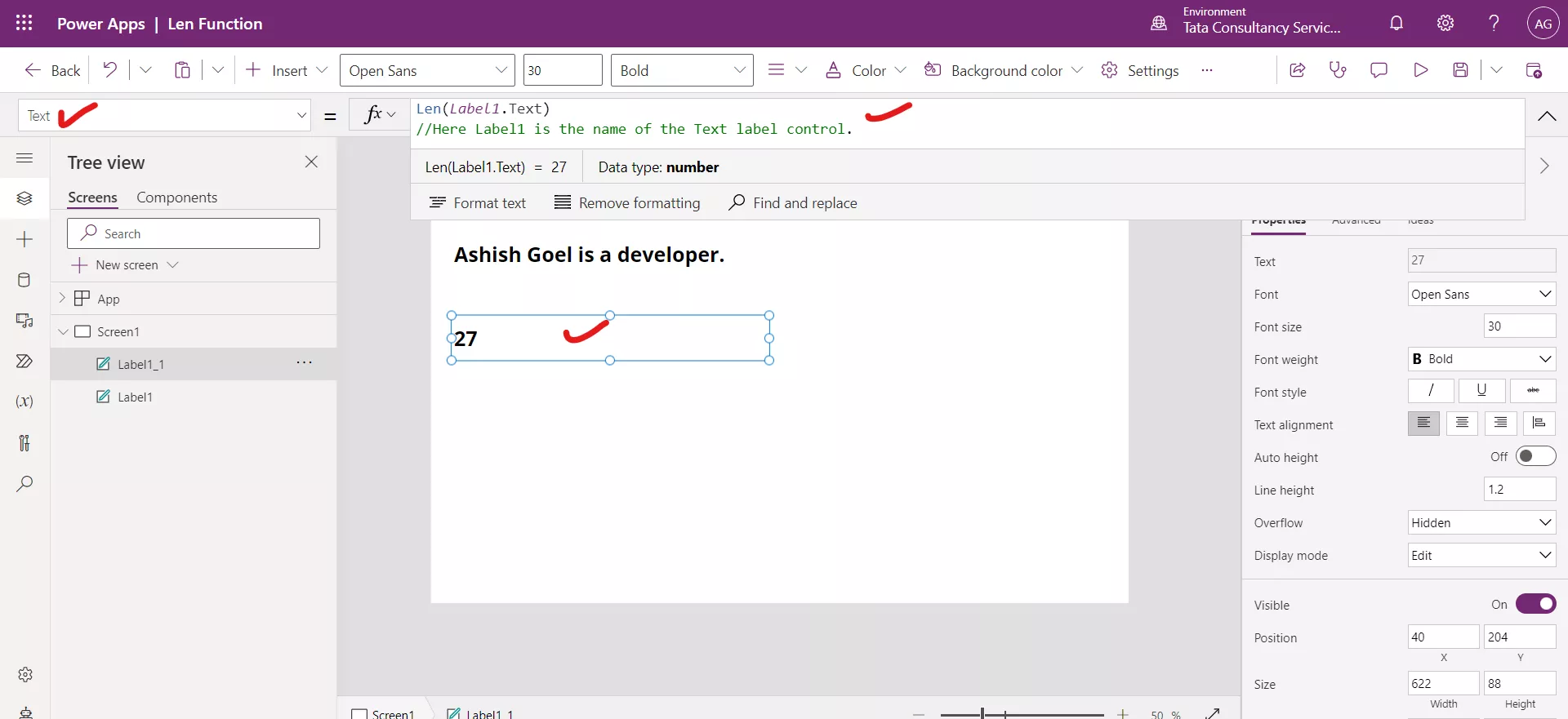Open the AG account avatar
This screenshot has width=1568, height=719.
coord(1543,24)
